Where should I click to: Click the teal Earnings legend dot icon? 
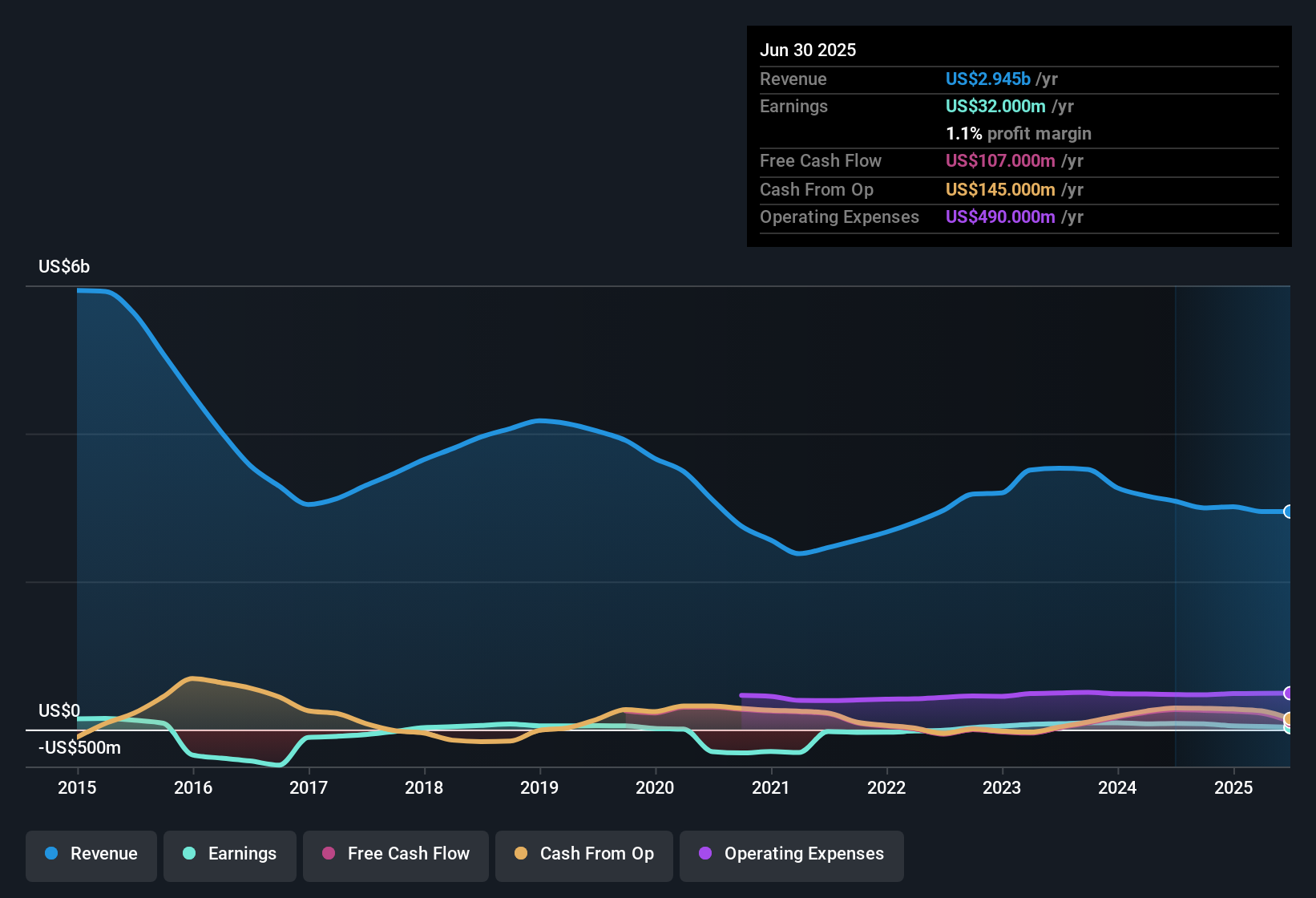[189, 854]
